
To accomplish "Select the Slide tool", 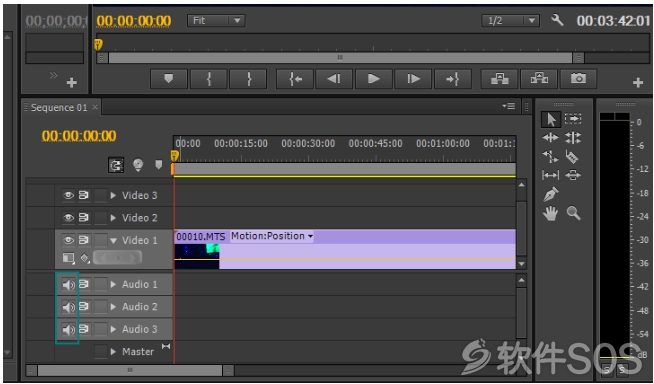I will 573,175.
